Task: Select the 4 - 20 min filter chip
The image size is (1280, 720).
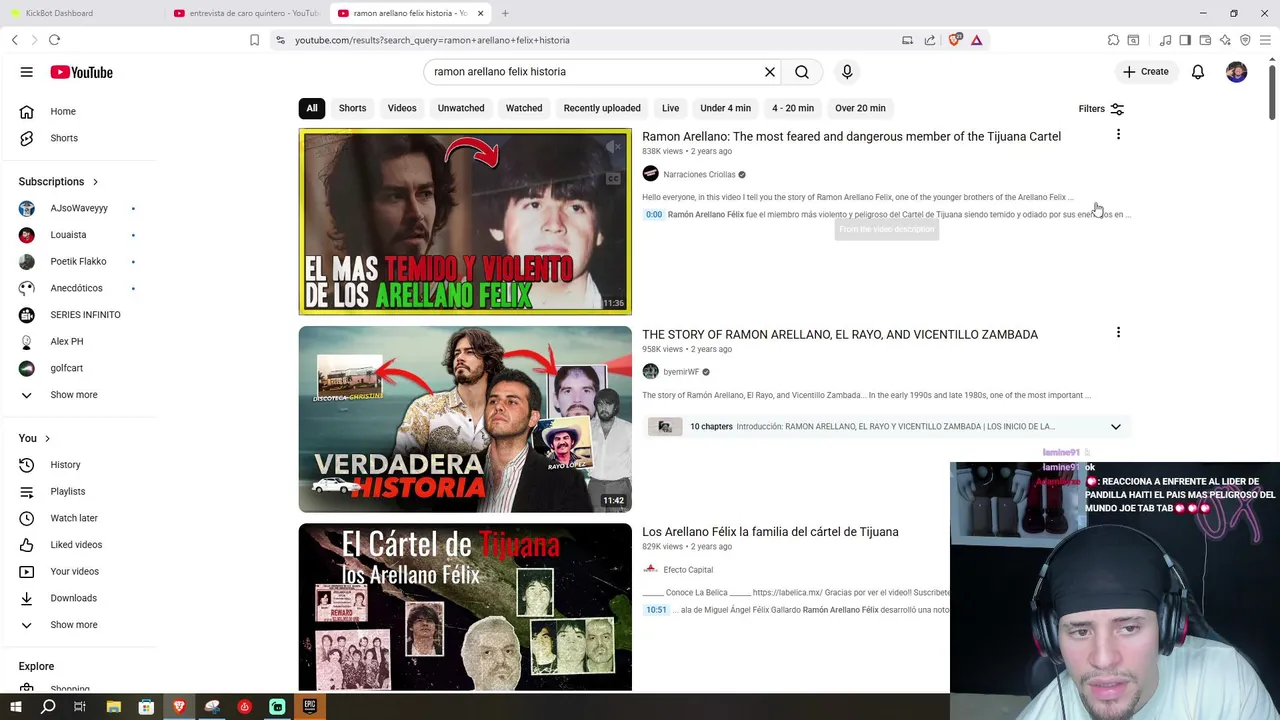Action: point(793,108)
